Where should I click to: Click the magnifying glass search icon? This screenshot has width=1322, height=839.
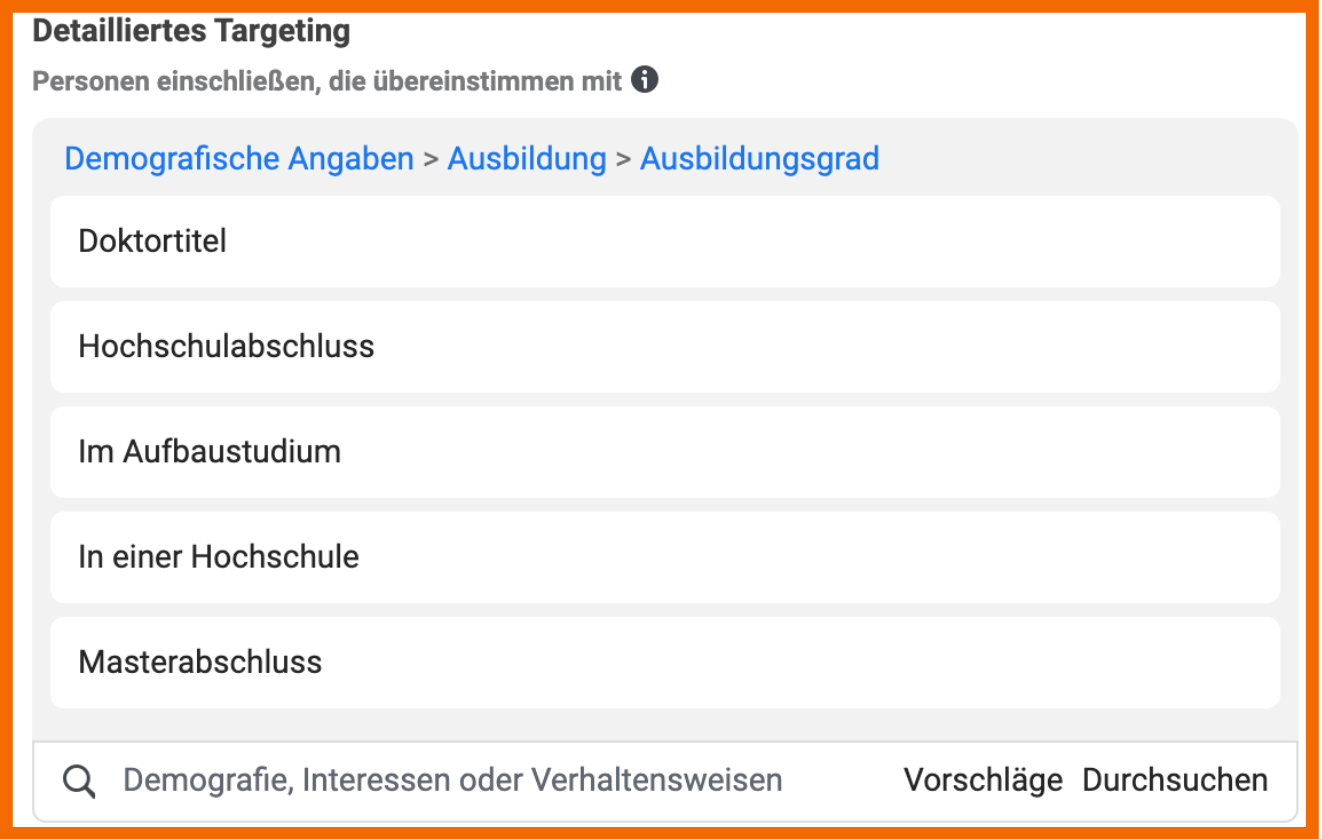pos(79,781)
